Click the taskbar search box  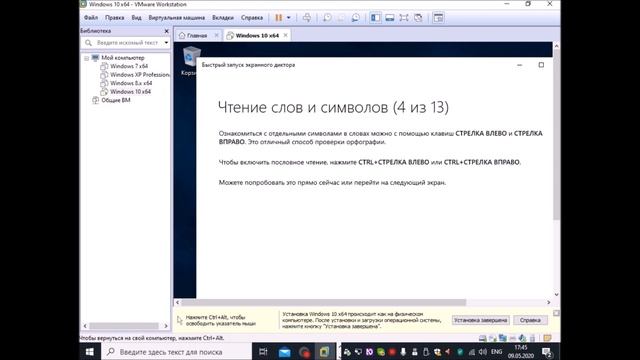coord(176,352)
